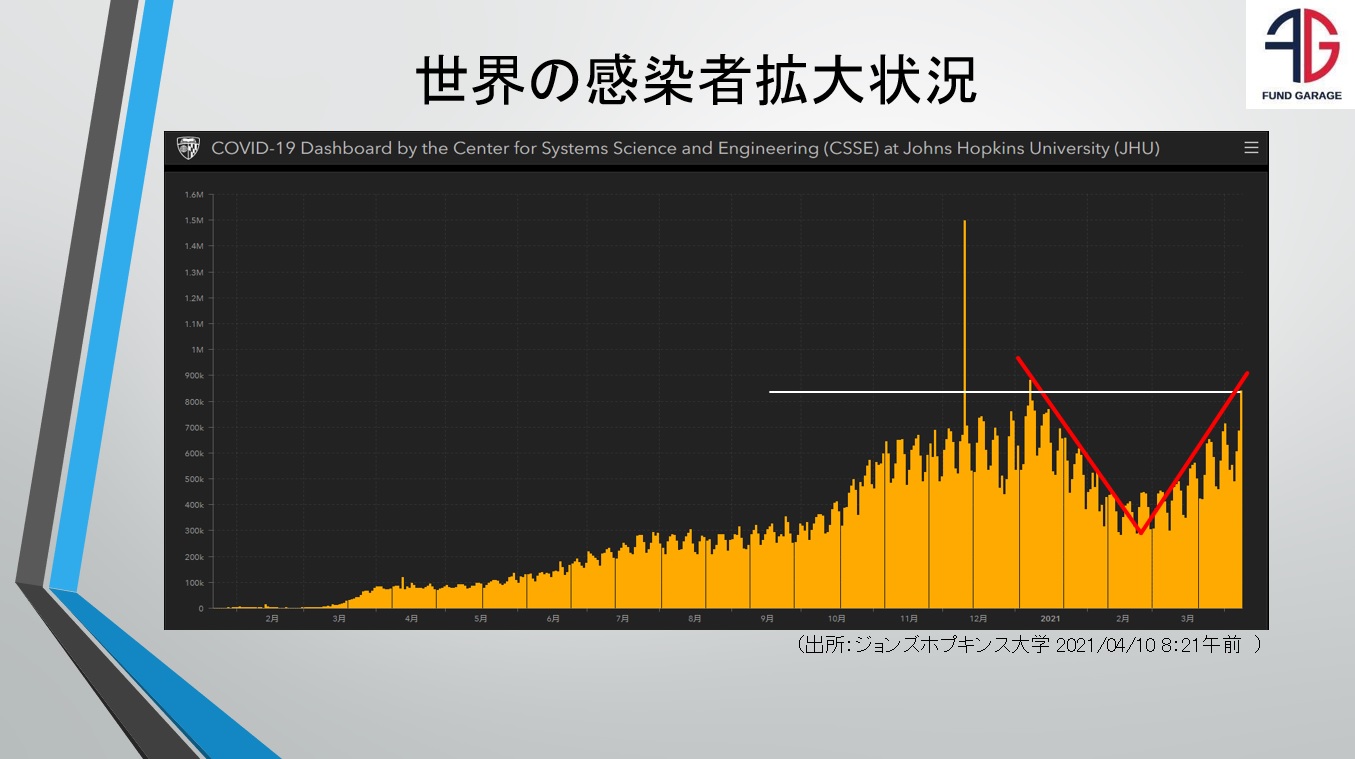
Task: Click the 1M label on the y-axis
Action: click(x=195, y=350)
